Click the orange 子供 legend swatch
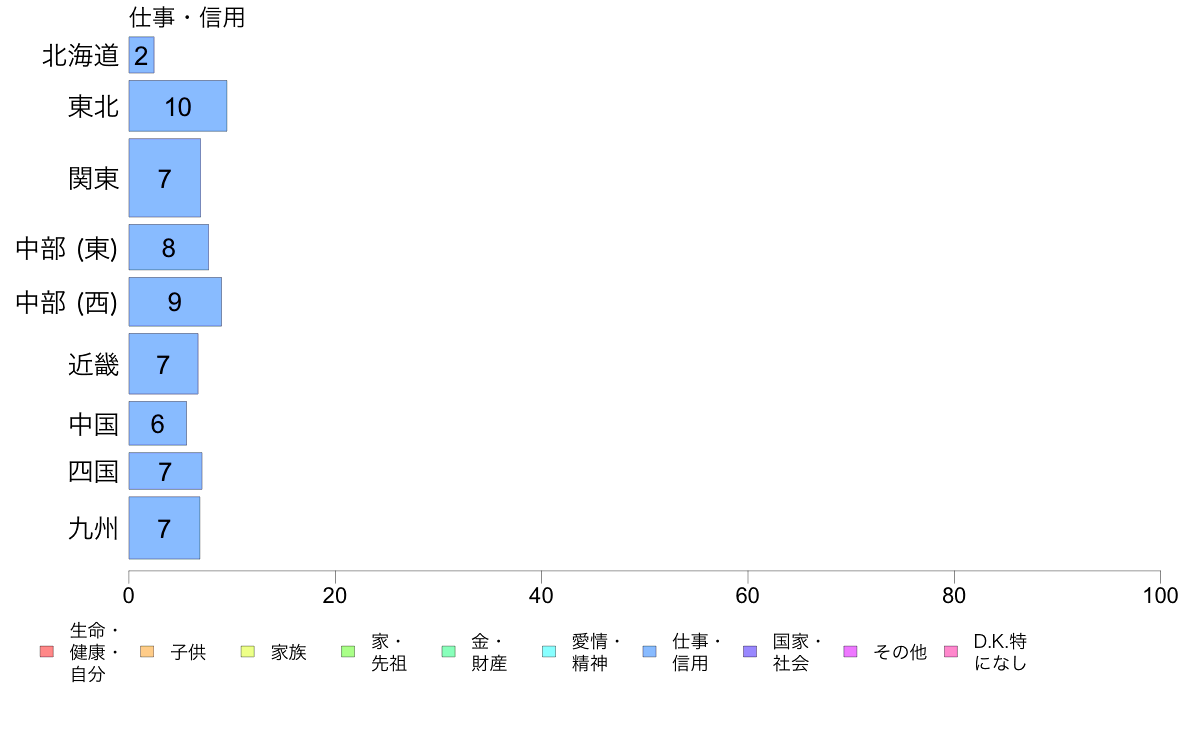 point(147,652)
